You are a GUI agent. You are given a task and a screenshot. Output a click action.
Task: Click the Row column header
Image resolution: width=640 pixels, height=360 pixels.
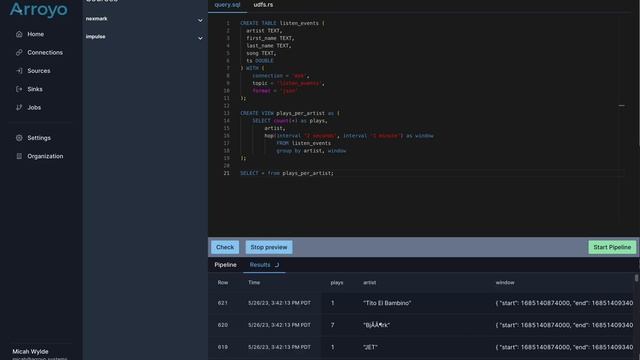tap(223, 282)
